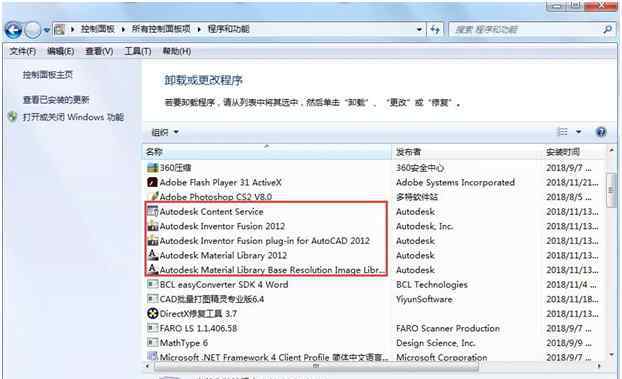Expand the 组织 dropdown menu
This screenshot has height=379, width=622.
click(x=165, y=132)
